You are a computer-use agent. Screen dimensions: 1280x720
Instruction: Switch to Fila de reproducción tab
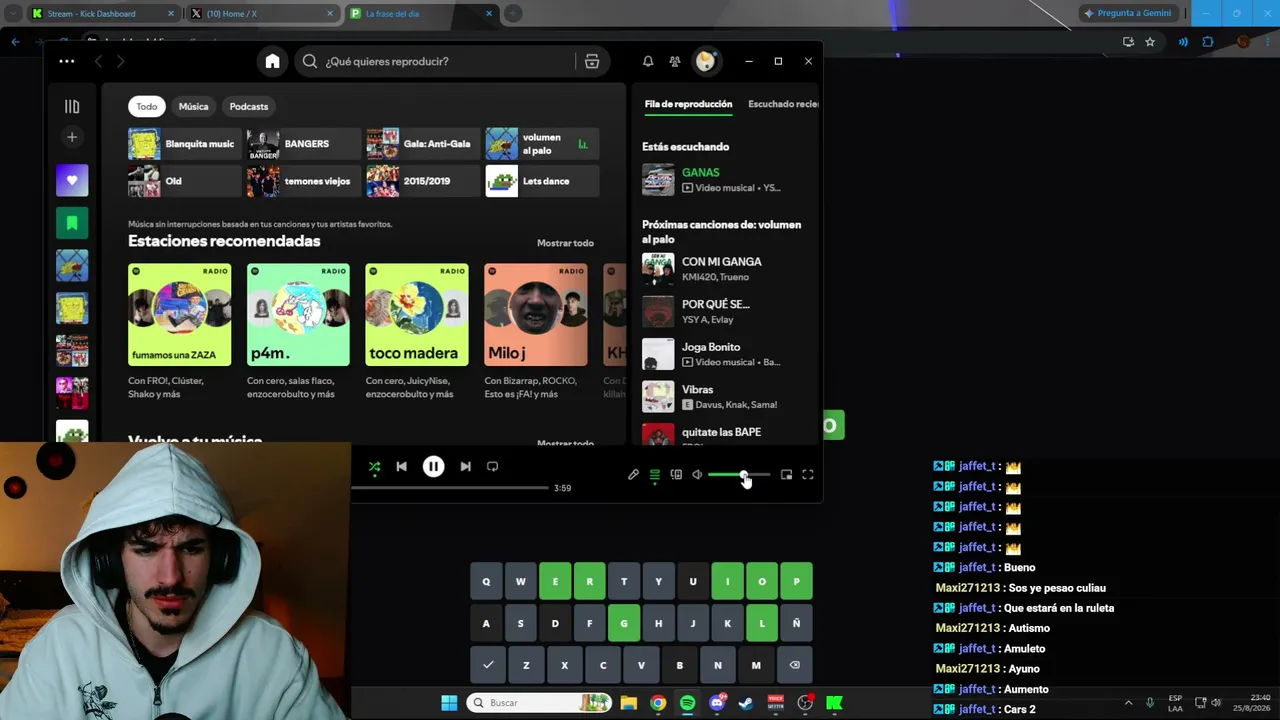click(x=688, y=104)
